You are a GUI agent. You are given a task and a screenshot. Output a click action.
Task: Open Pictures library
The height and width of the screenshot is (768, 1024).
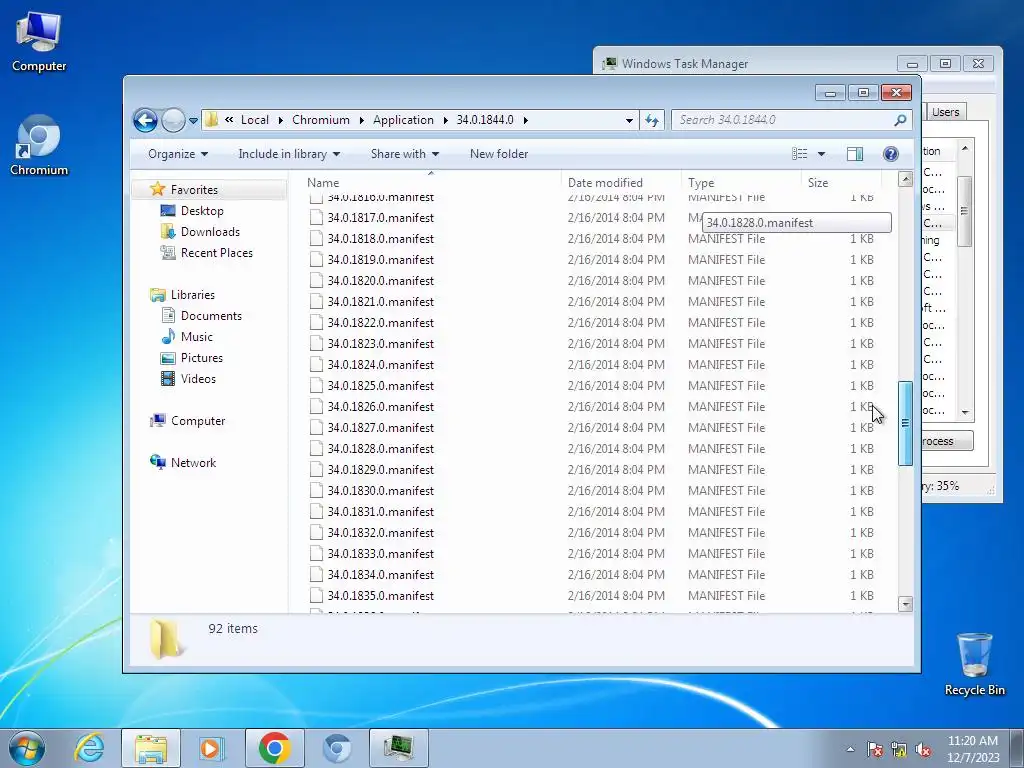click(x=201, y=358)
